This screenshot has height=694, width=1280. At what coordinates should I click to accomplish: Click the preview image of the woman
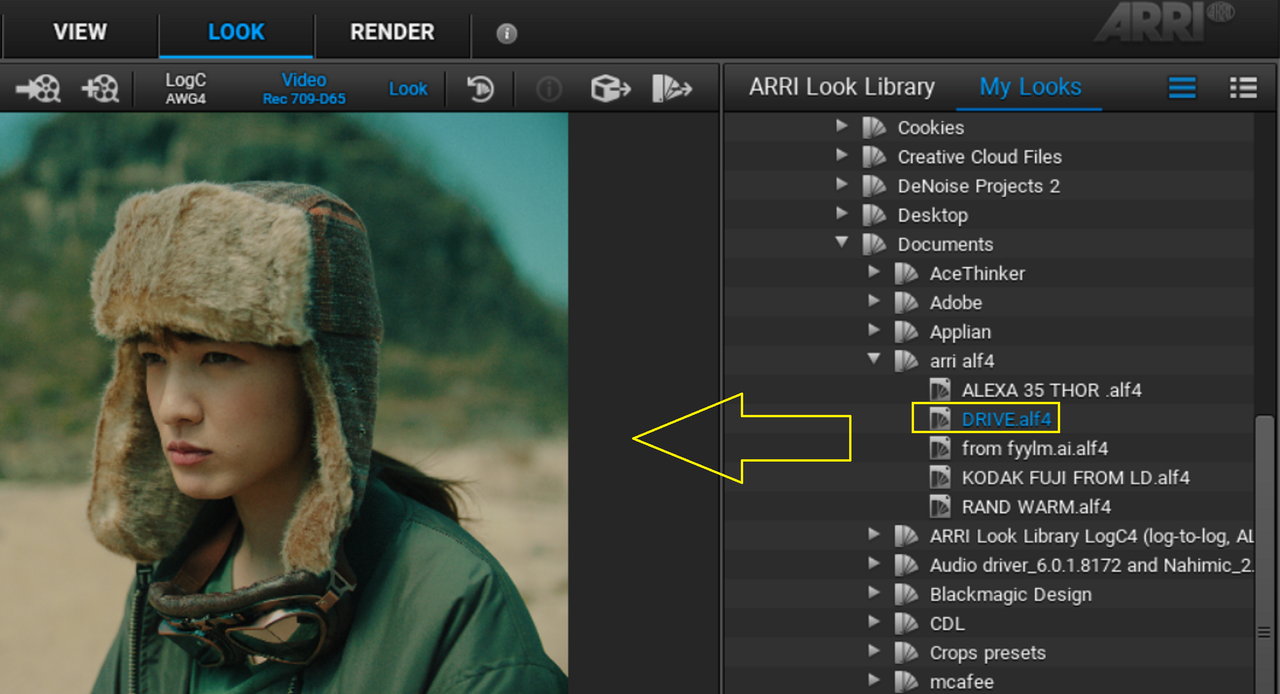point(284,403)
